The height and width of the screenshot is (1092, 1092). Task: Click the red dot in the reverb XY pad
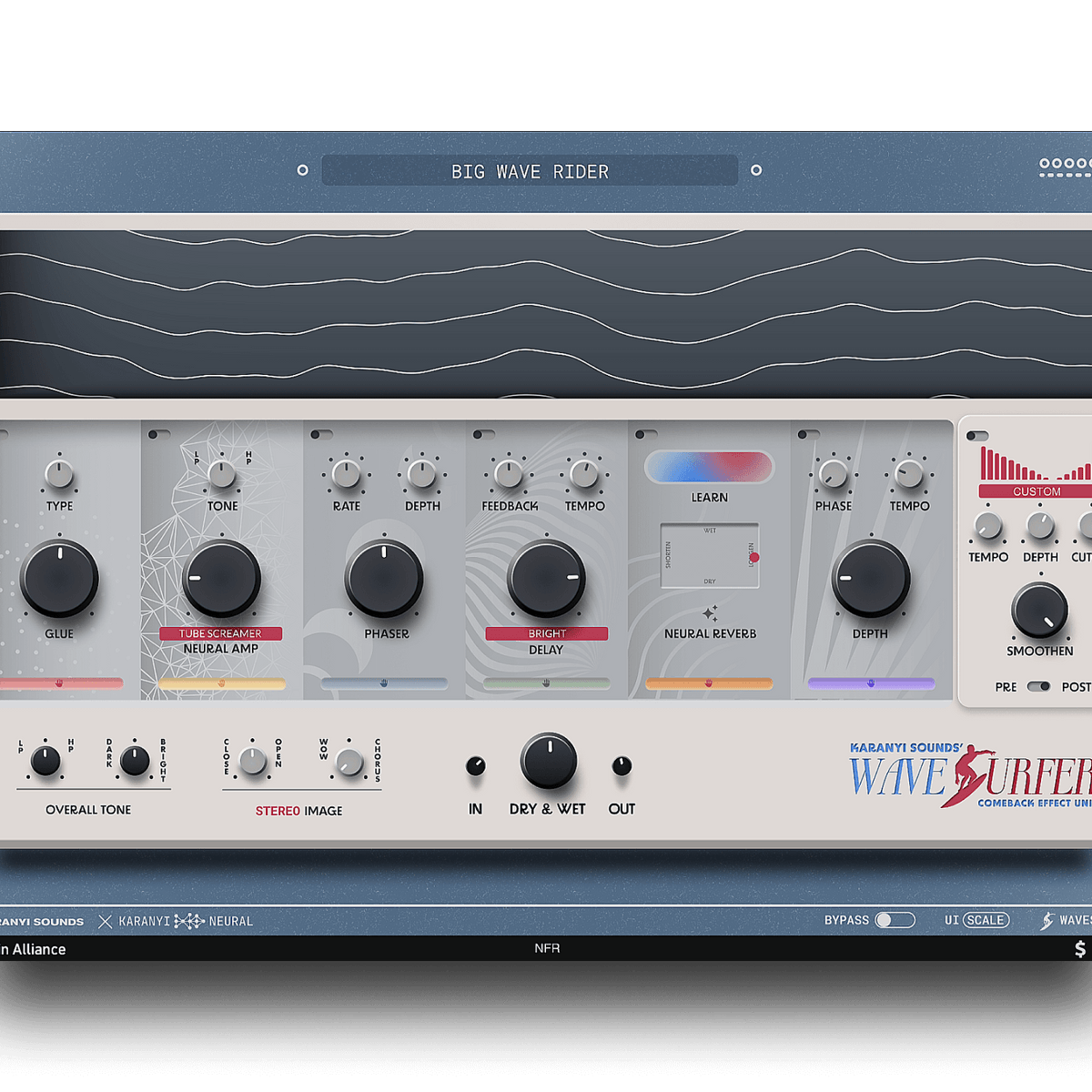(x=753, y=557)
